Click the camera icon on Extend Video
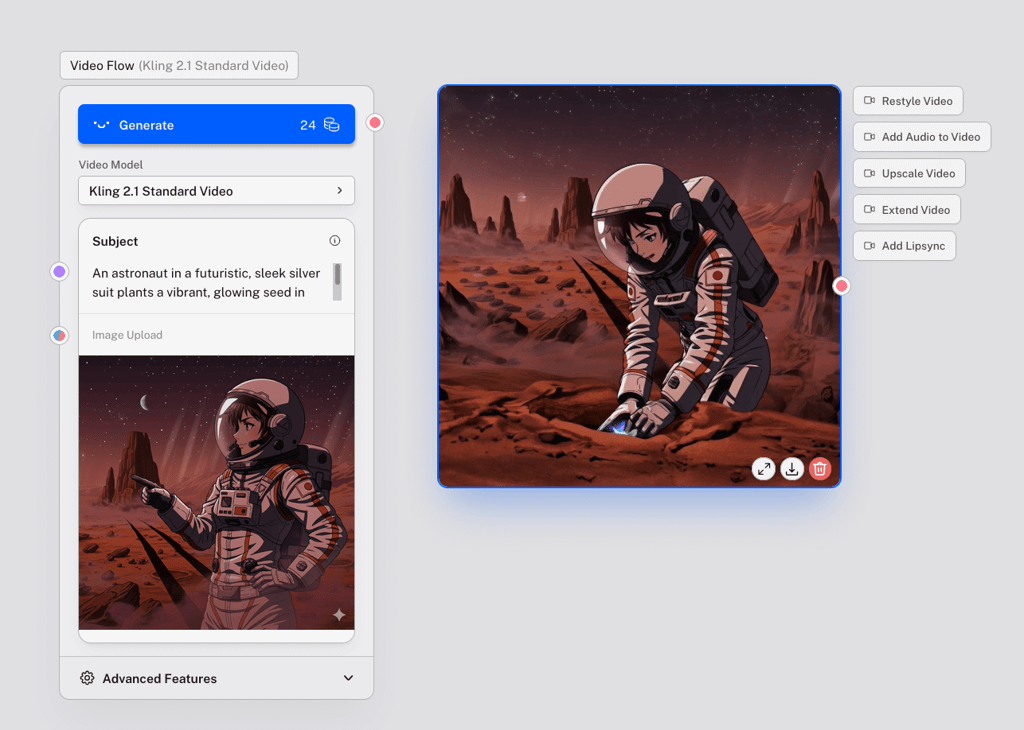Screen dimensions: 1024x730 [x=869, y=210]
